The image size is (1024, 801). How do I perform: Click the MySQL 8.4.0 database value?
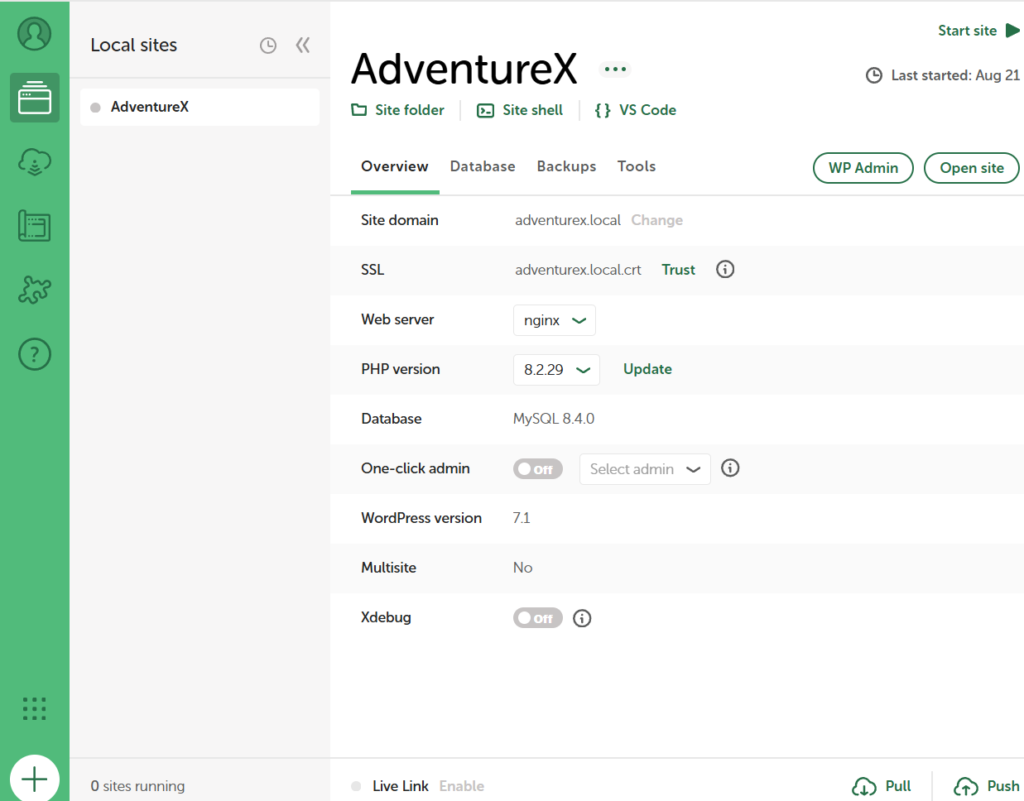[554, 418]
